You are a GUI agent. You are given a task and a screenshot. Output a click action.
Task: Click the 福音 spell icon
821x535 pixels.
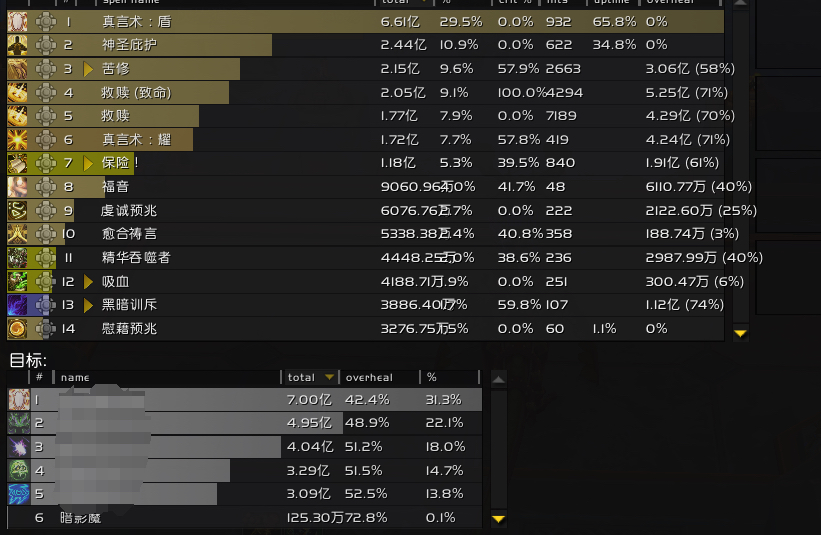click(x=18, y=186)
